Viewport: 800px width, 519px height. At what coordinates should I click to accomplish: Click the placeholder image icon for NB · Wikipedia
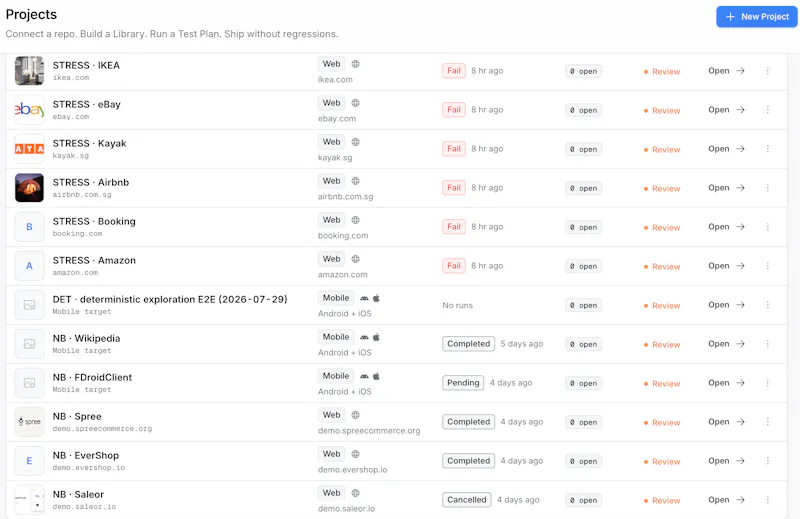tap(29, 344)
